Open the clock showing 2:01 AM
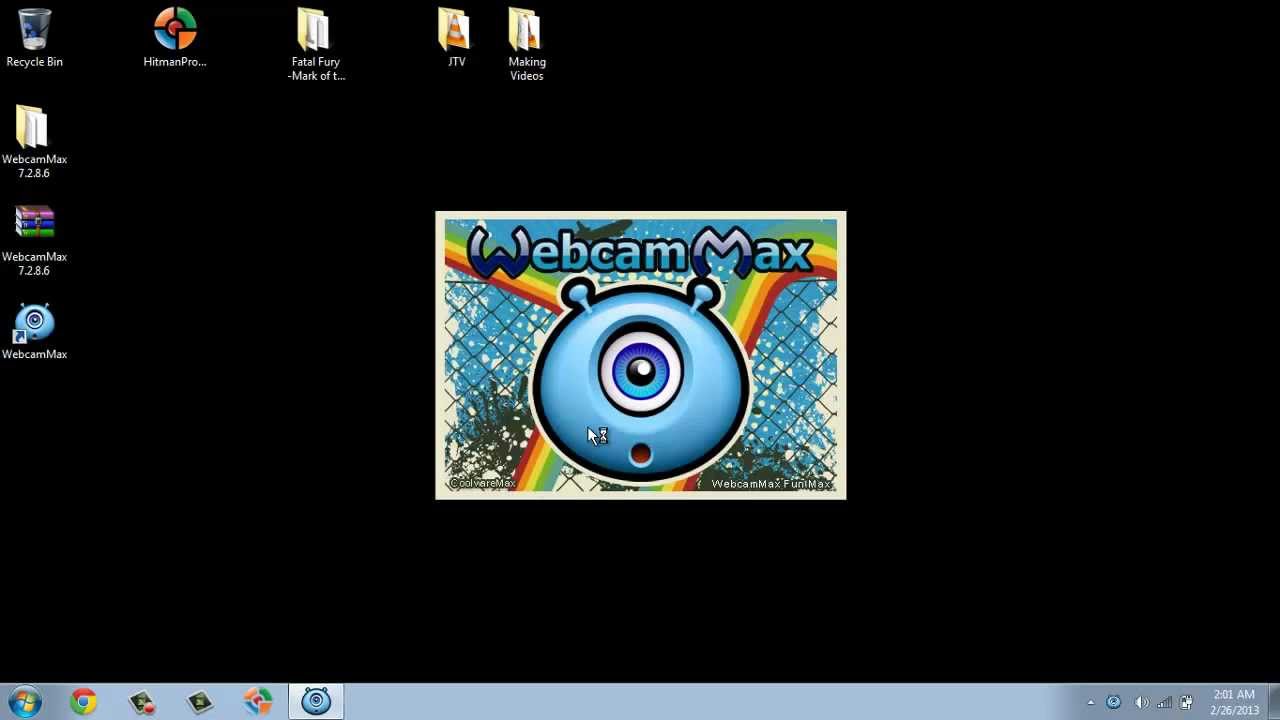 click(x=1234, y=702)
